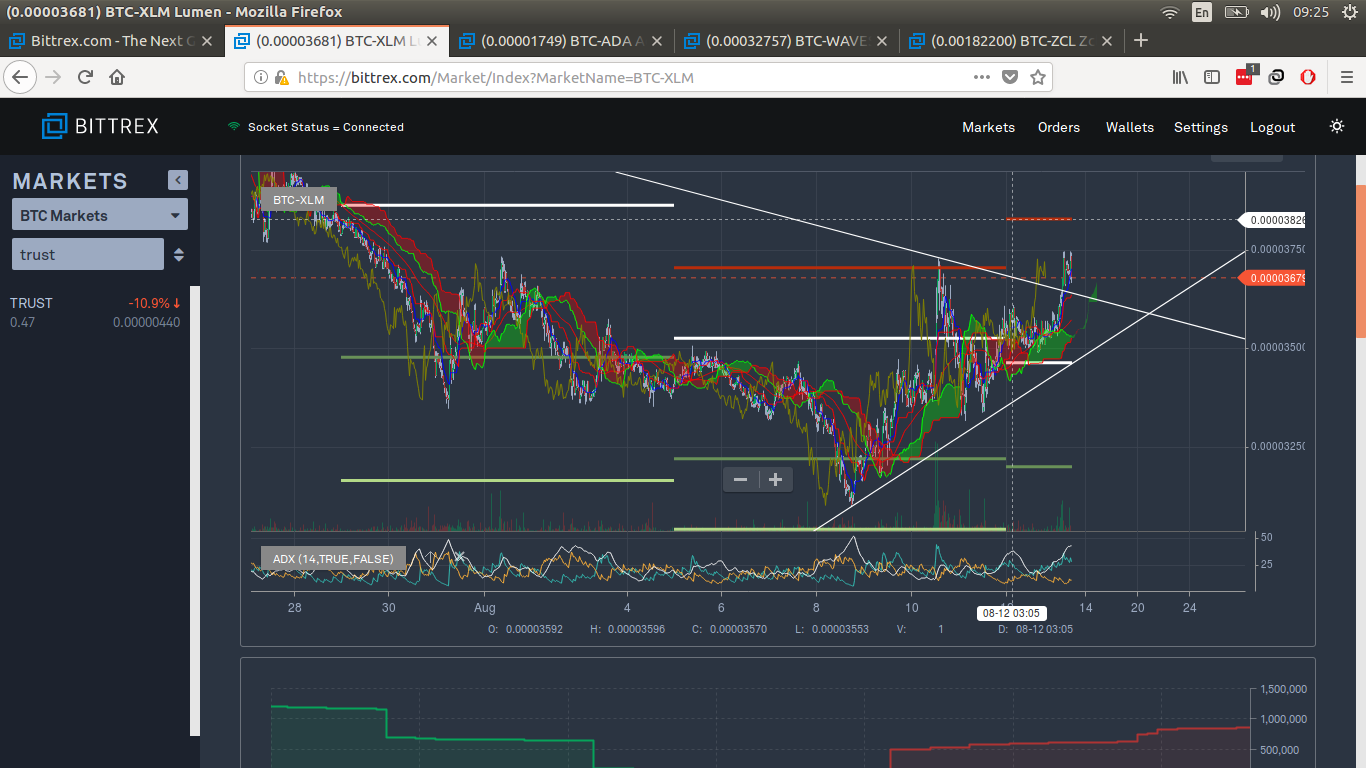Reload the current Bittrex page

coord(86,77)
